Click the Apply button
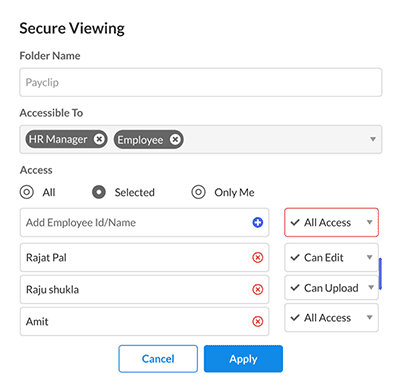Image resolution: width=400 pixels, height=391 pixels. coord(243,359)
